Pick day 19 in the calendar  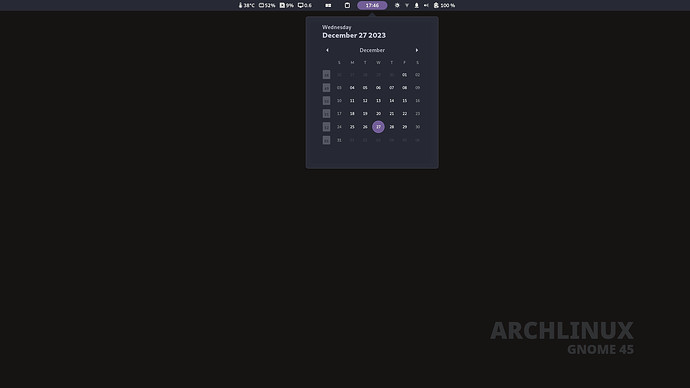click(x=365, y=113)
